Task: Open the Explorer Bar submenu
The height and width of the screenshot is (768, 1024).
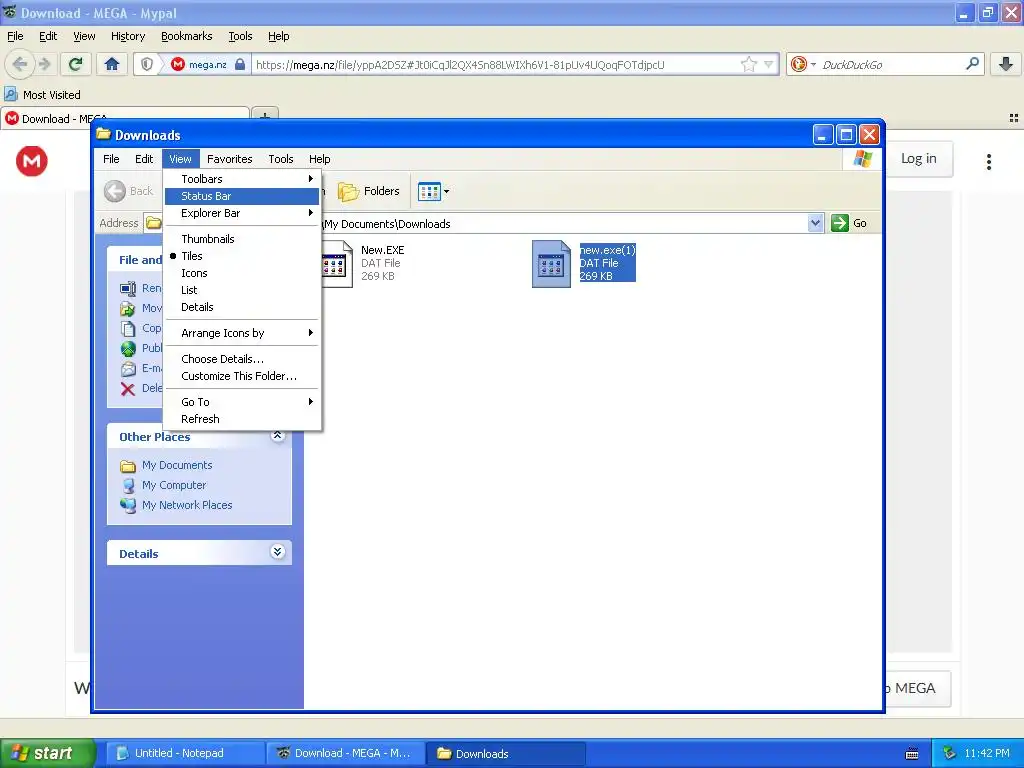Action: (242, 213)
